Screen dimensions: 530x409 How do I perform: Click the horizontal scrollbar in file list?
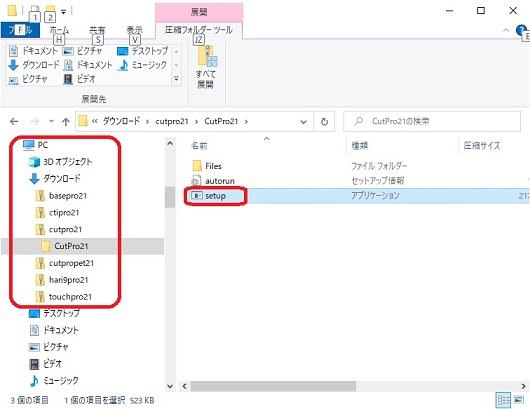(x=273, y=386)
